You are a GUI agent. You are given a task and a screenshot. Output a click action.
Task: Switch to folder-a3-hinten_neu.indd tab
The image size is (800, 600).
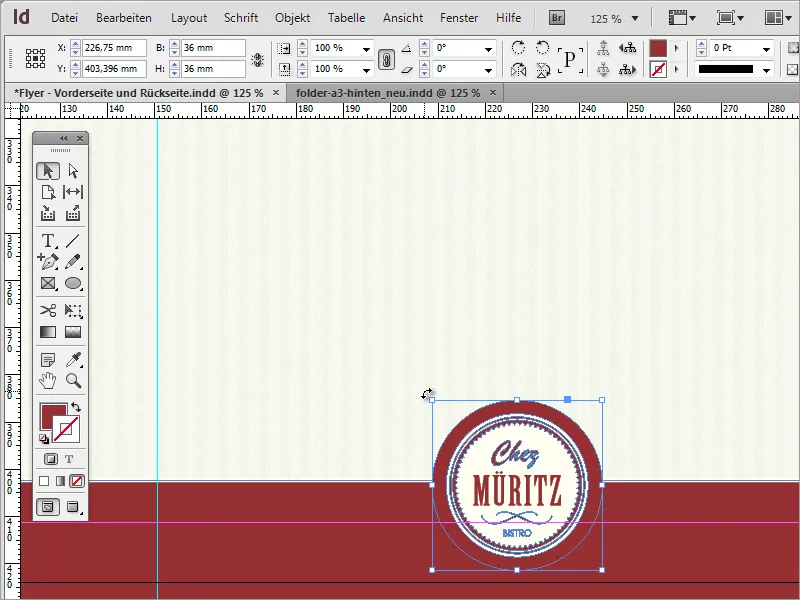pyautogui.click(x=388, y=93)
